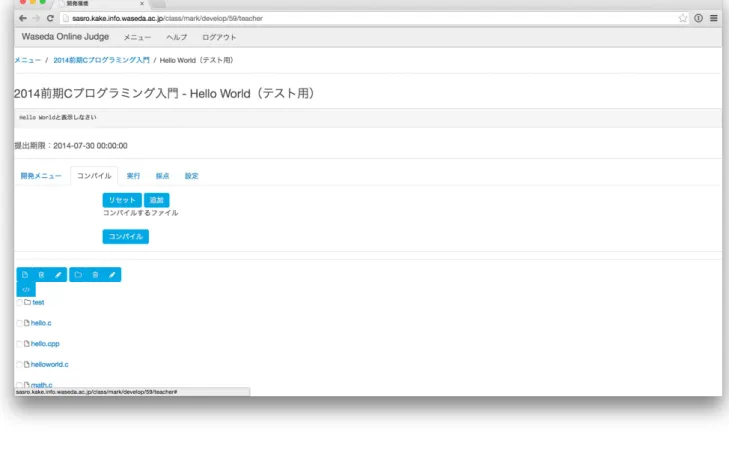Click the open browser tab title
This screenshot has width=729, height=471.
[78, 3]
